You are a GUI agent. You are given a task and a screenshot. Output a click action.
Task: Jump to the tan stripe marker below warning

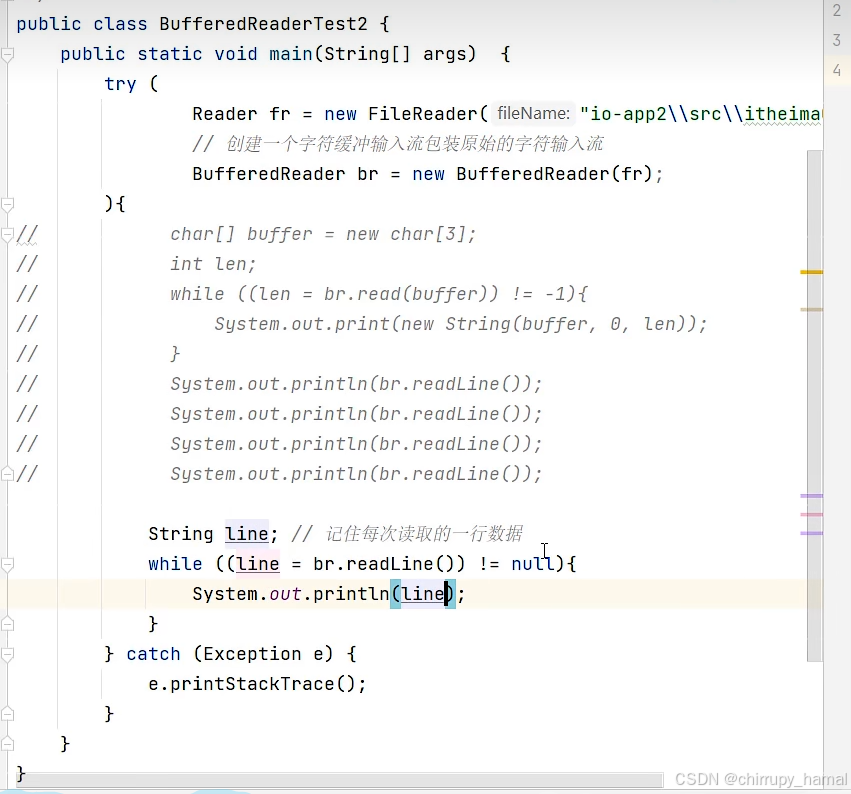tap(811, 309)
